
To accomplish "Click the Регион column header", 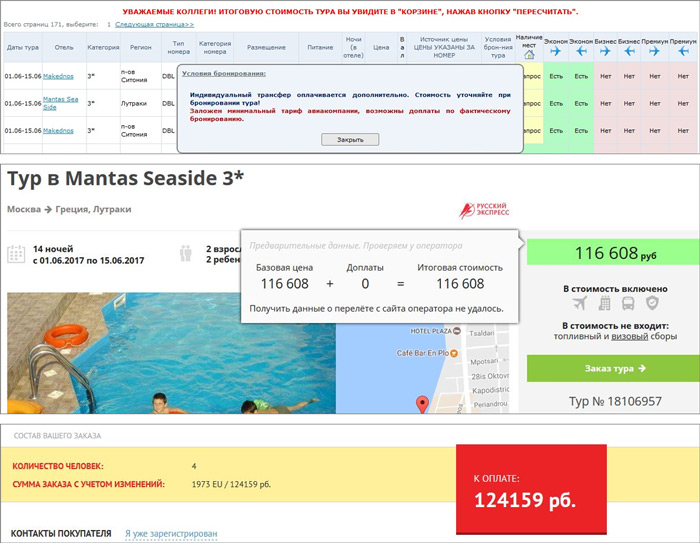I will tap(141, 47).
